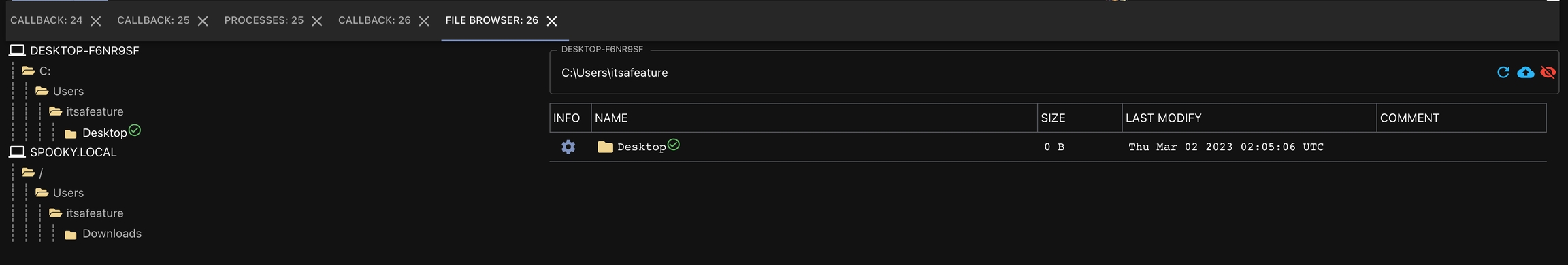Collapse the itsafeature folder under C: Users
The image size is (1568, 265).
pos(55,111)
